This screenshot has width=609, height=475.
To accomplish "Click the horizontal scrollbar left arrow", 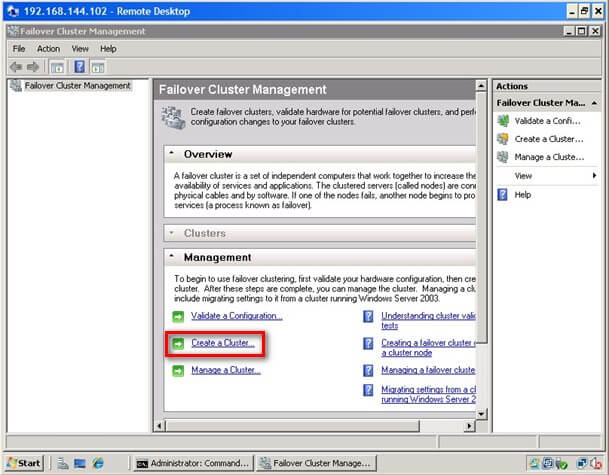I will (x=159, y=426).
